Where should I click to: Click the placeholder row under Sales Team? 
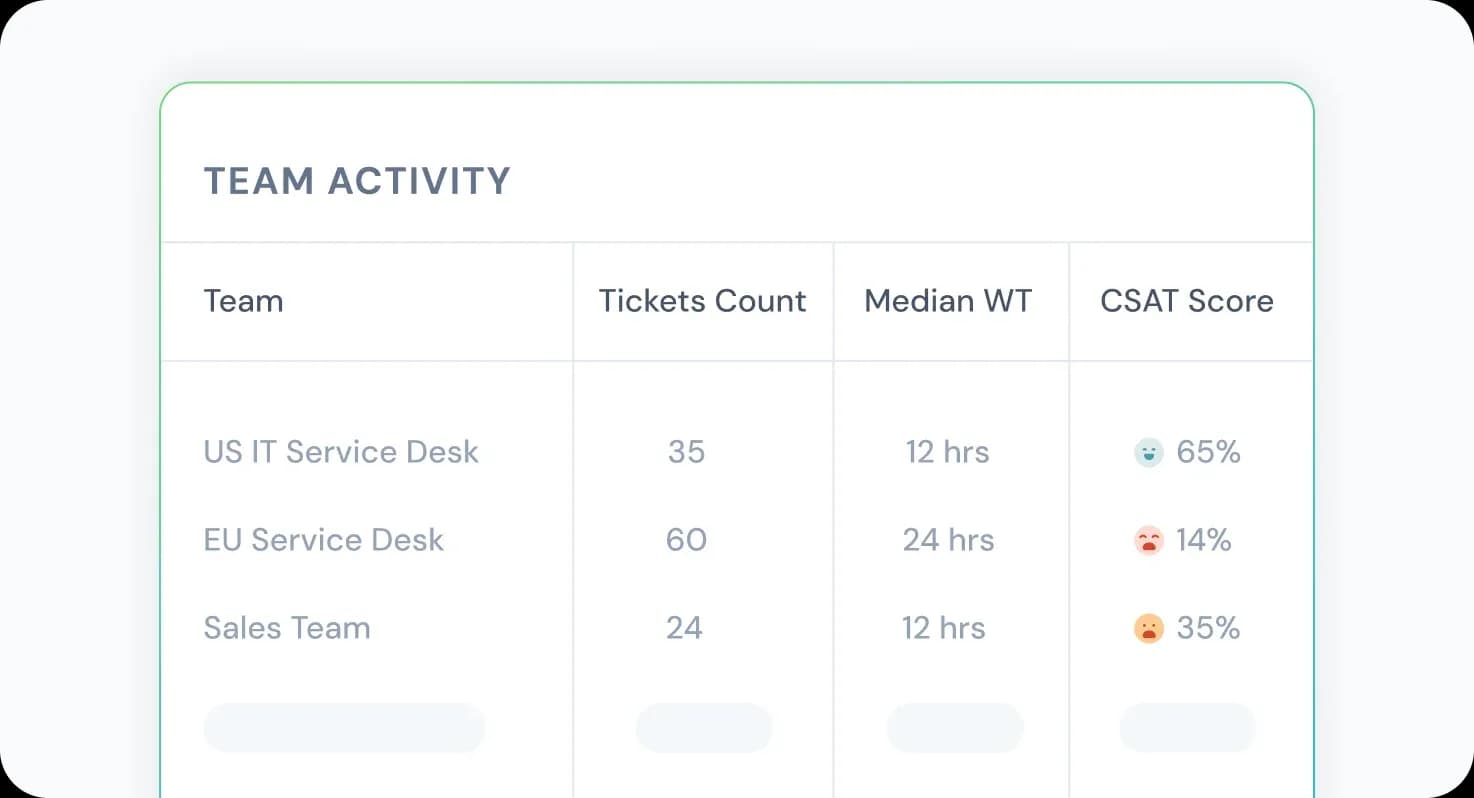tap(344, 727)
